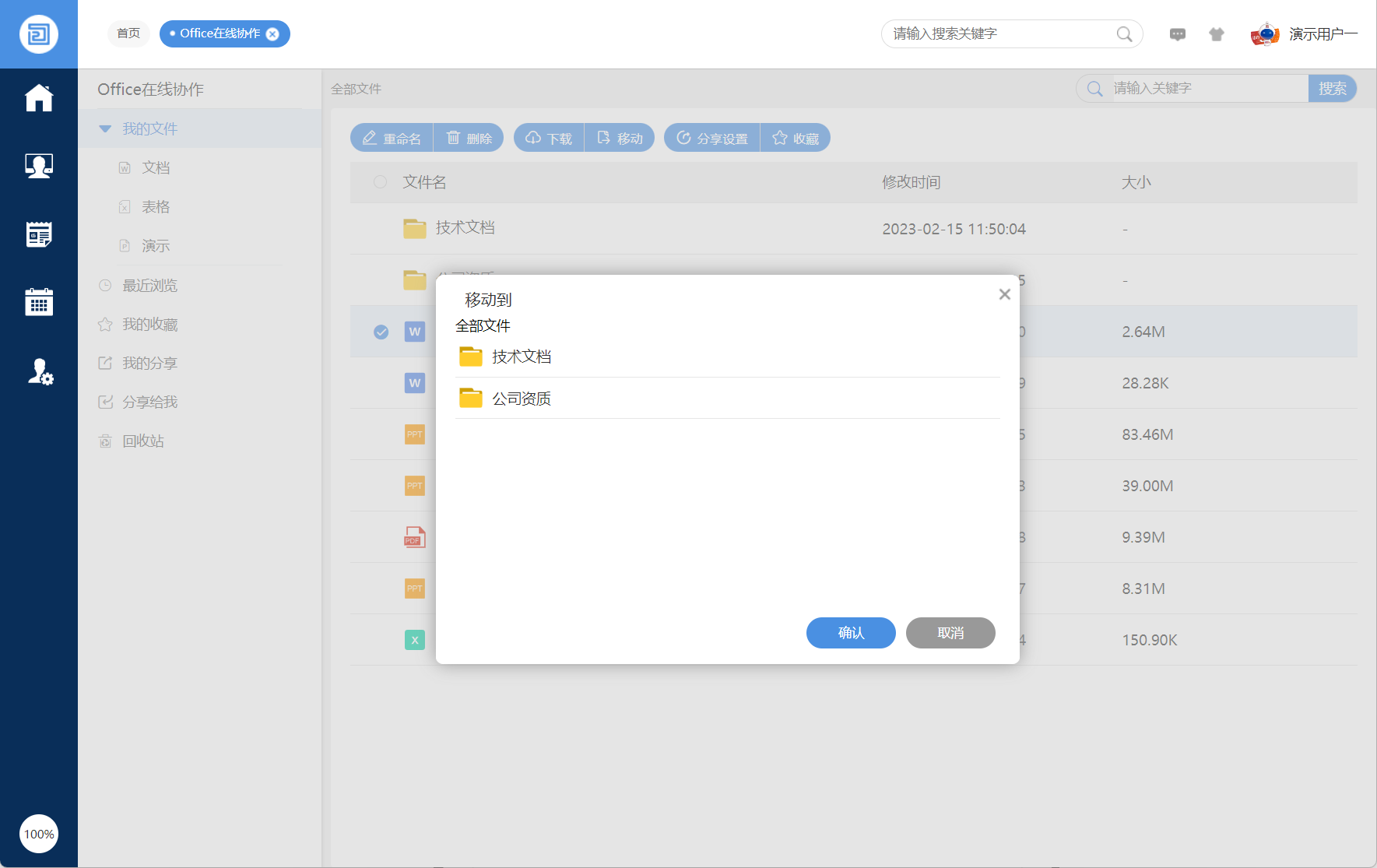Open user settings icon in sidebar
This screenshot has height=868, width=1377.
[40, 372]
